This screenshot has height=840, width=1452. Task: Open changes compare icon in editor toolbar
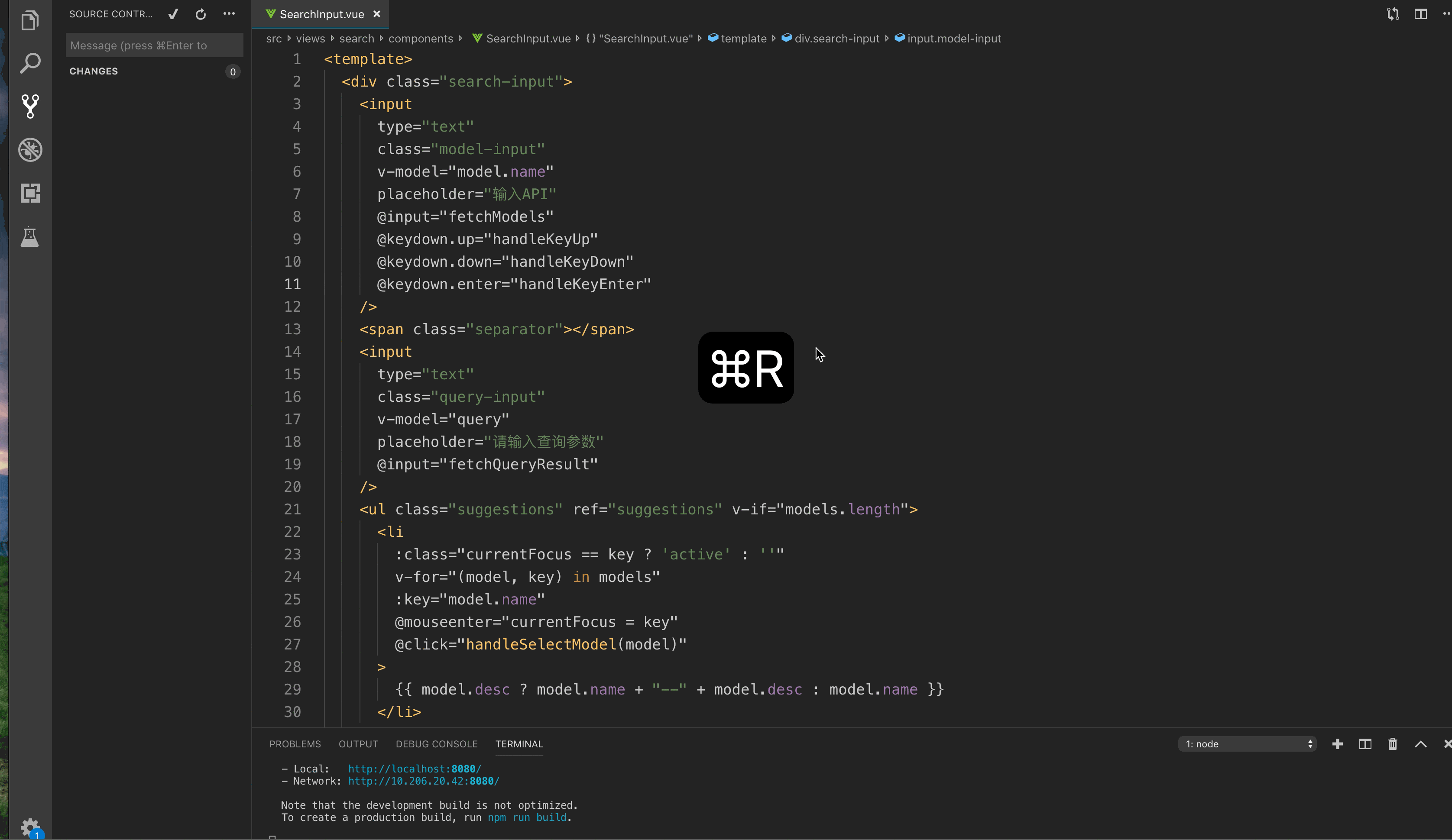tap(1393, 14)
